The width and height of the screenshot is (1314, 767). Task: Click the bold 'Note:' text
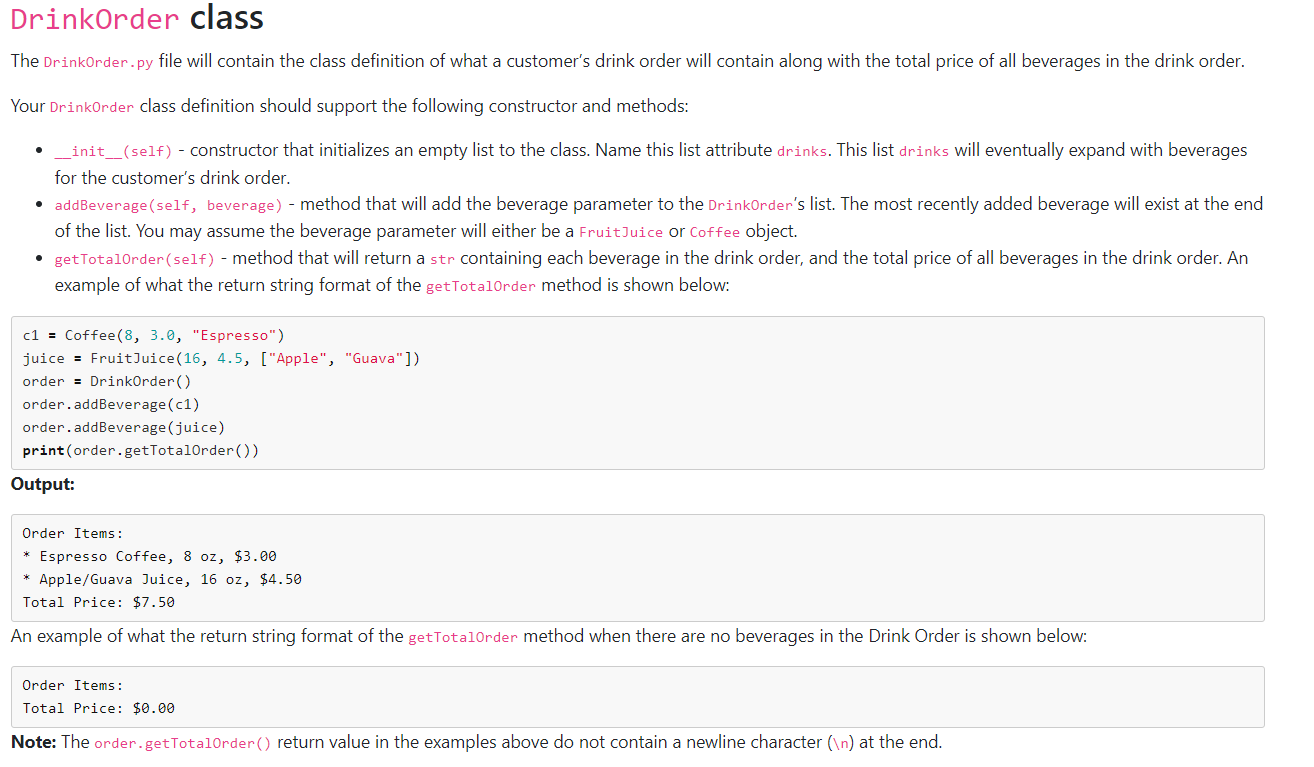coord(34,742)
